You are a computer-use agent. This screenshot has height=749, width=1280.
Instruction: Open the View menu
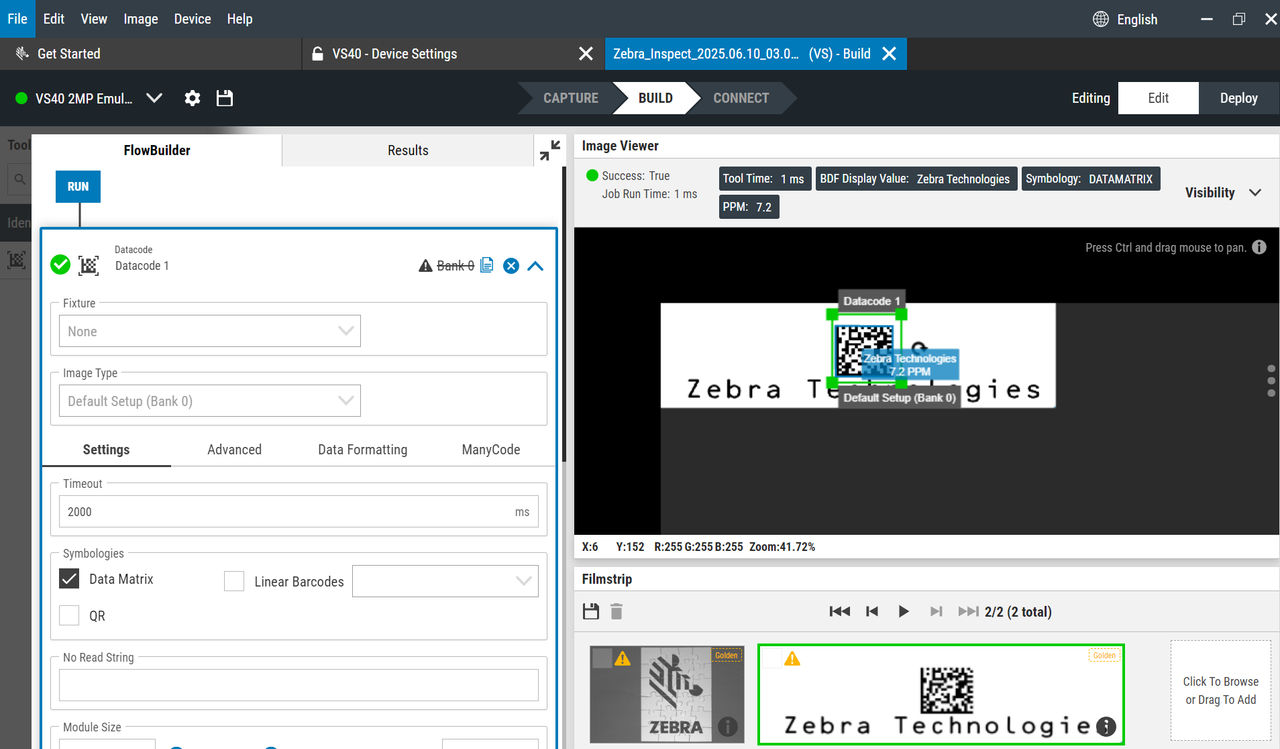click(x=94, y=19)
